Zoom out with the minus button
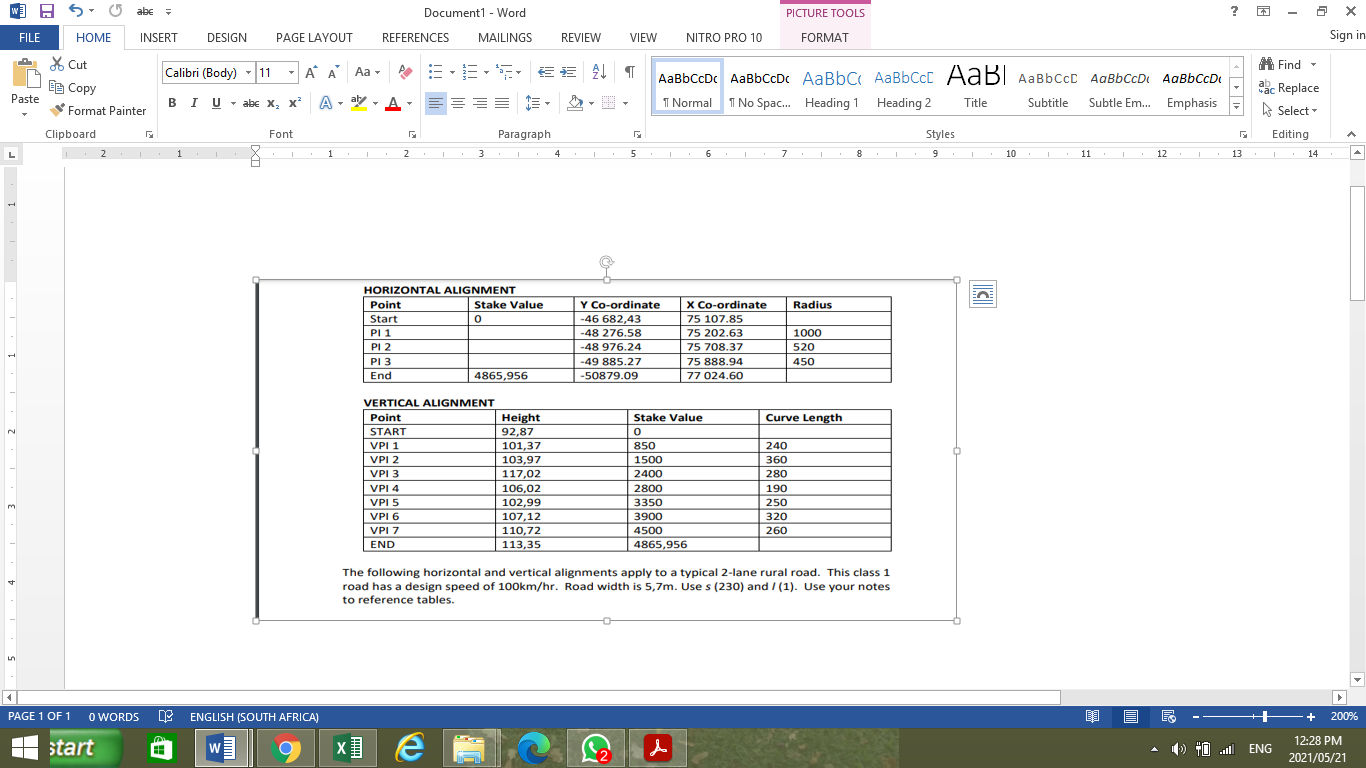Image resolution: width=1366 pixels, height=768 pixels. [1194, 717]
